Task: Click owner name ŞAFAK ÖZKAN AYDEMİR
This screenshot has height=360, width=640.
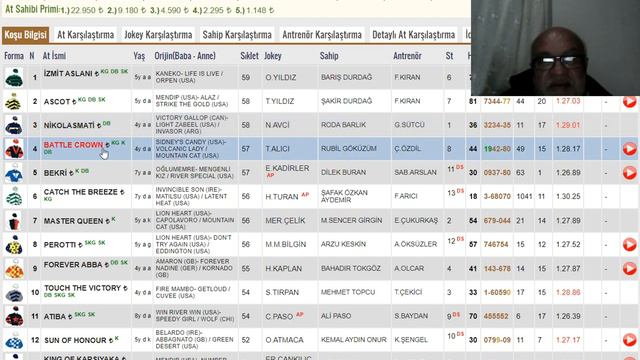Action: [x=344, y=196]
